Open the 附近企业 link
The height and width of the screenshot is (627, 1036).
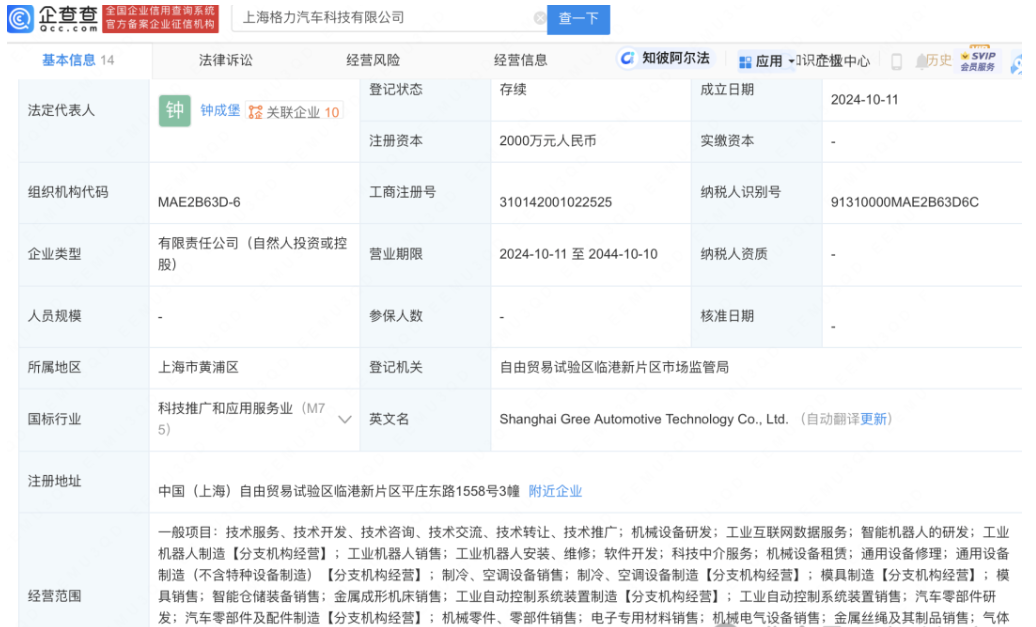[x=555, y=491]
